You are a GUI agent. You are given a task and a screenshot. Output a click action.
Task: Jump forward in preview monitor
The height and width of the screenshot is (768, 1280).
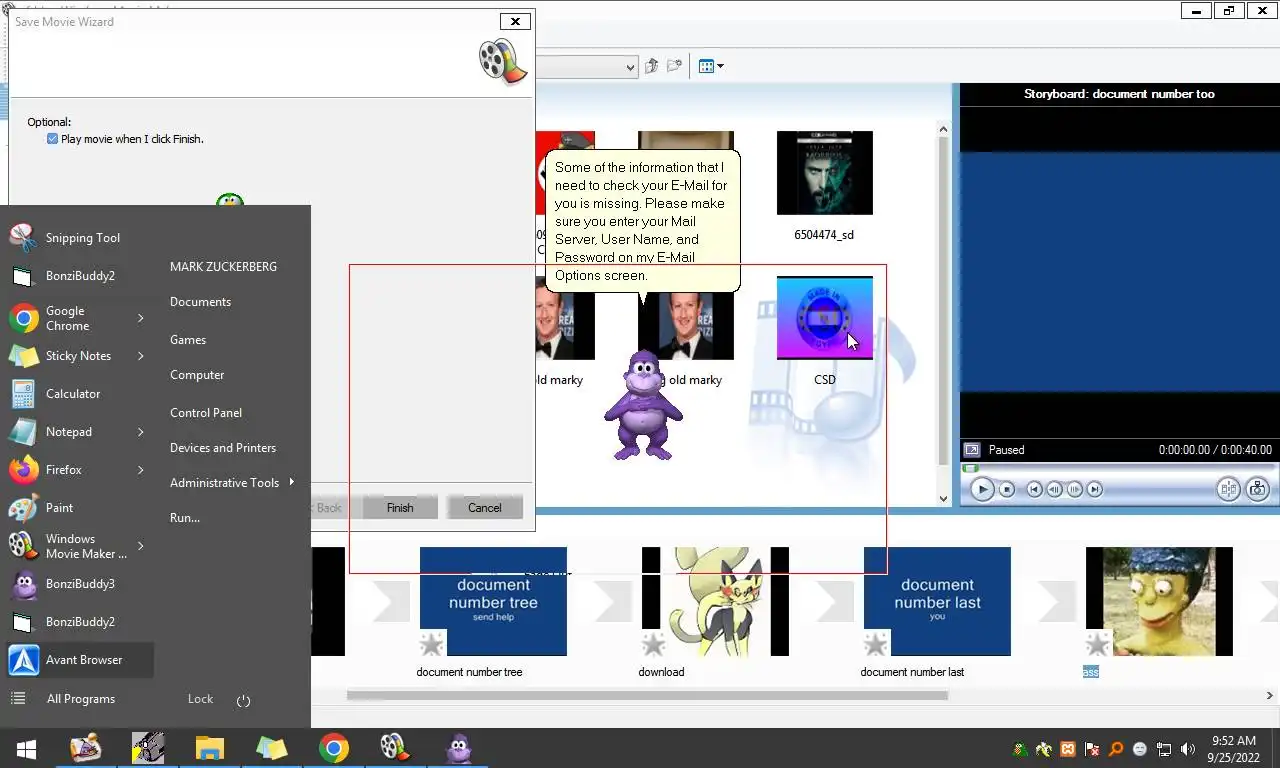(1095, 489)
